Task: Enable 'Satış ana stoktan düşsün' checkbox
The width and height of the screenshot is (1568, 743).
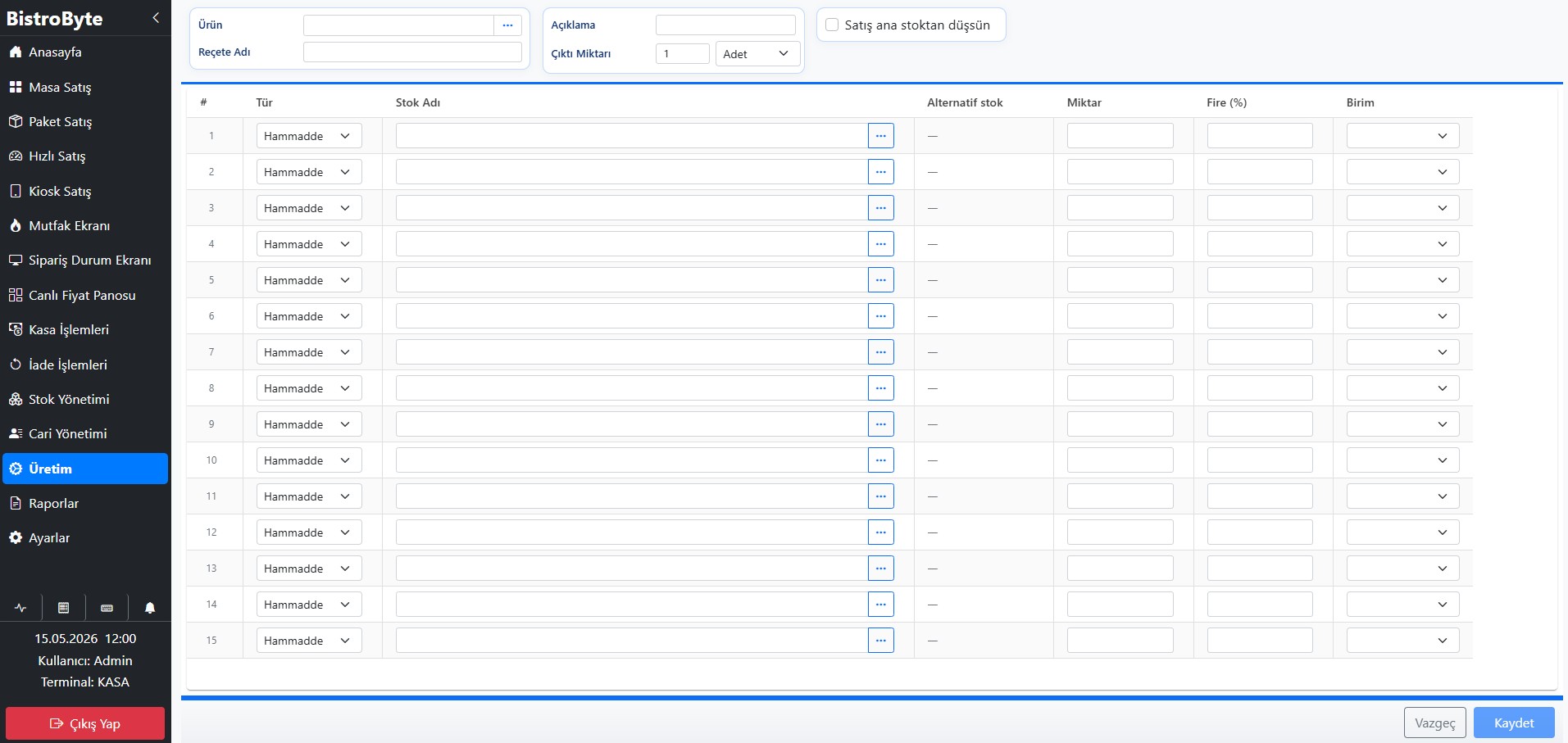Action: [x=832, y=25]
